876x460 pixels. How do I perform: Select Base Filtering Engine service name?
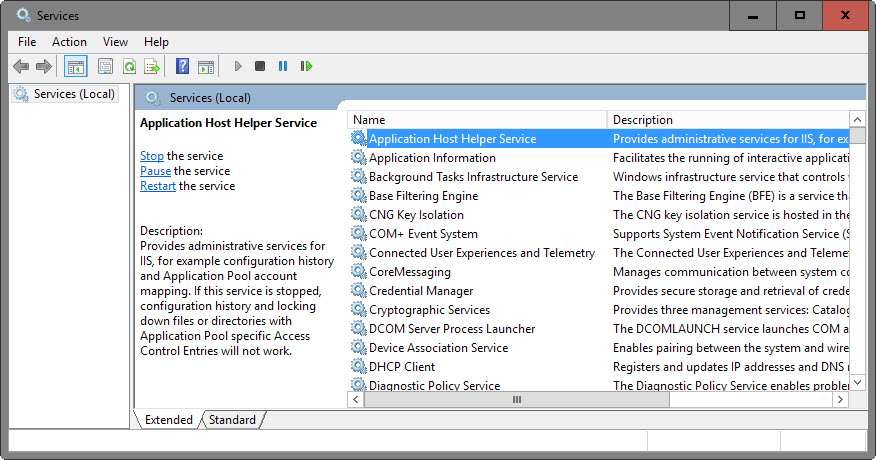coord(423,196)
